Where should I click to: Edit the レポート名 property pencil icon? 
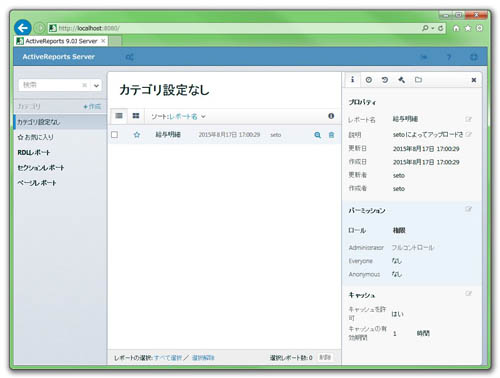pos(468,119)
